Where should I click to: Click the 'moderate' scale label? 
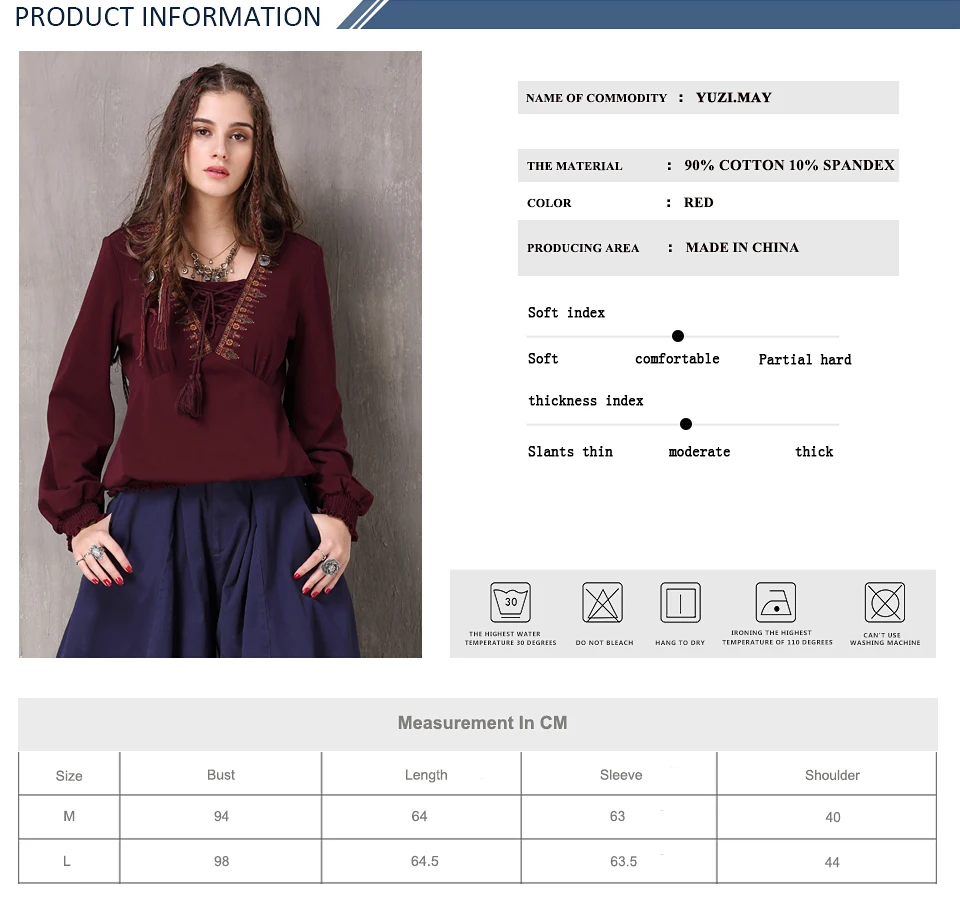[699, 452]
